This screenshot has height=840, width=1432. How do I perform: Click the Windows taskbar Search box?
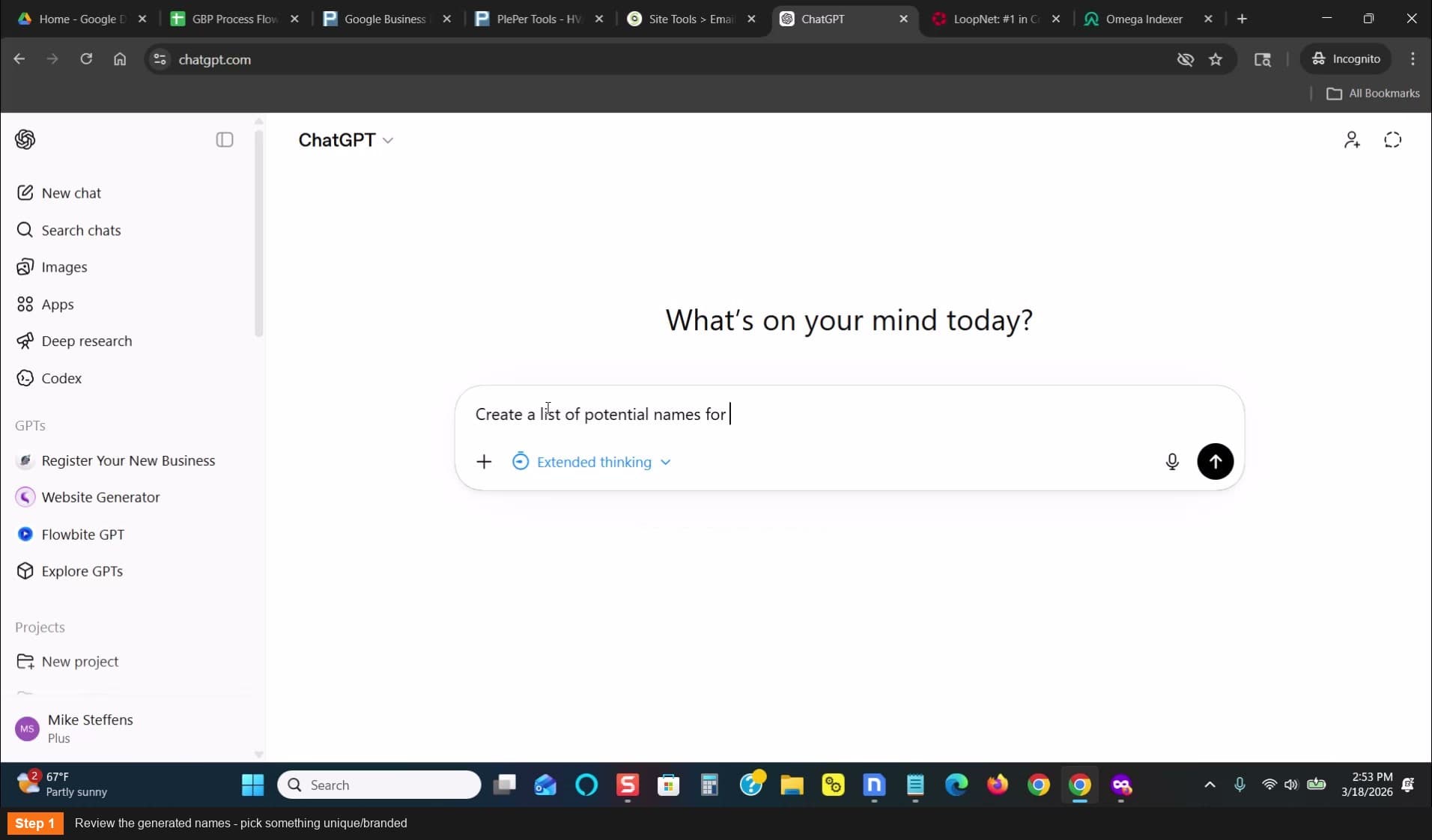pyautogui.click(x=379, y=785)
